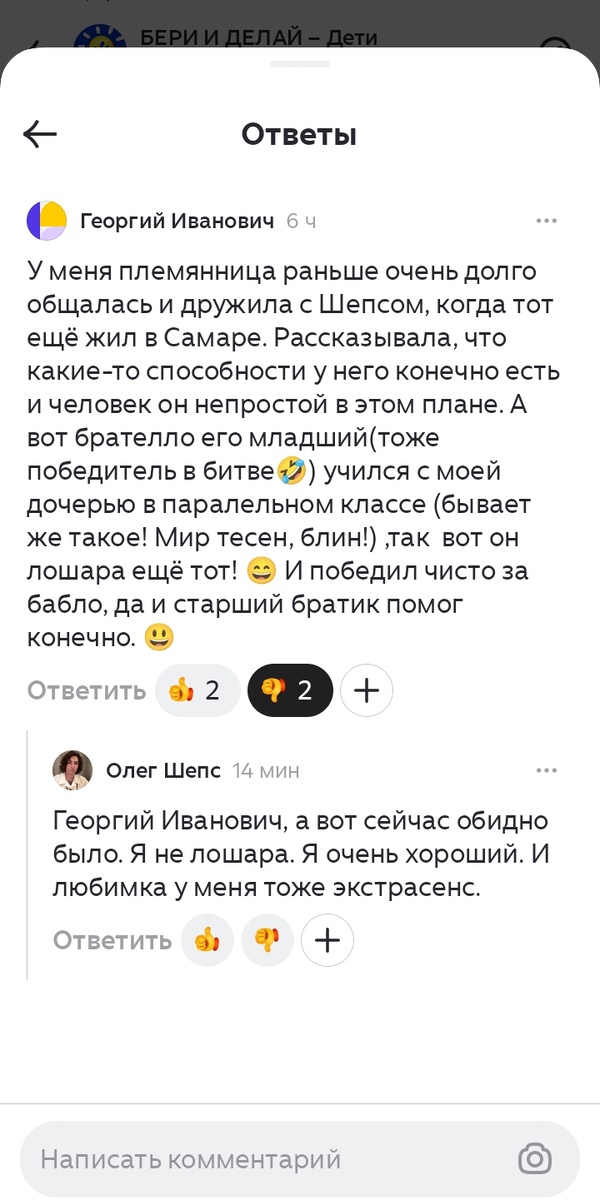Open the Ответы screen title header

pyautogui.click(x=299, y=133)
